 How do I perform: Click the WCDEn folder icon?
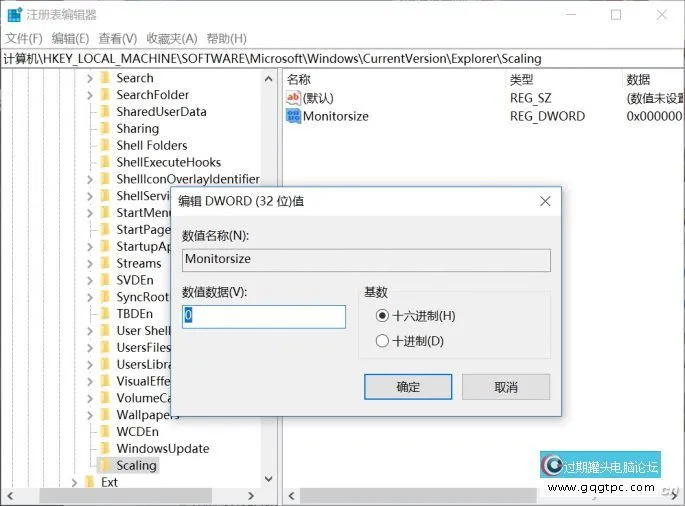point(105,432)
